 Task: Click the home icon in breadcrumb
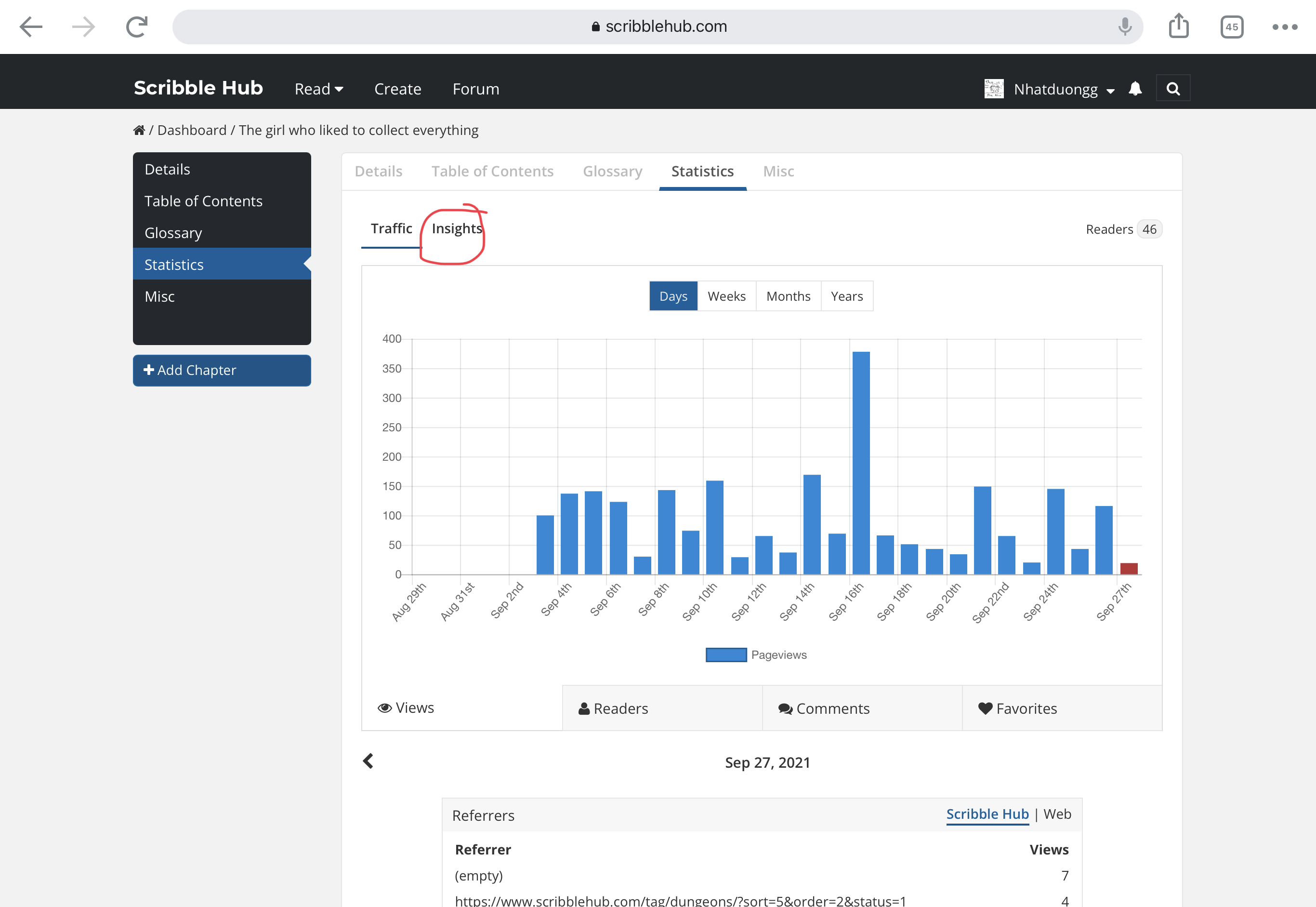[139, 130]
